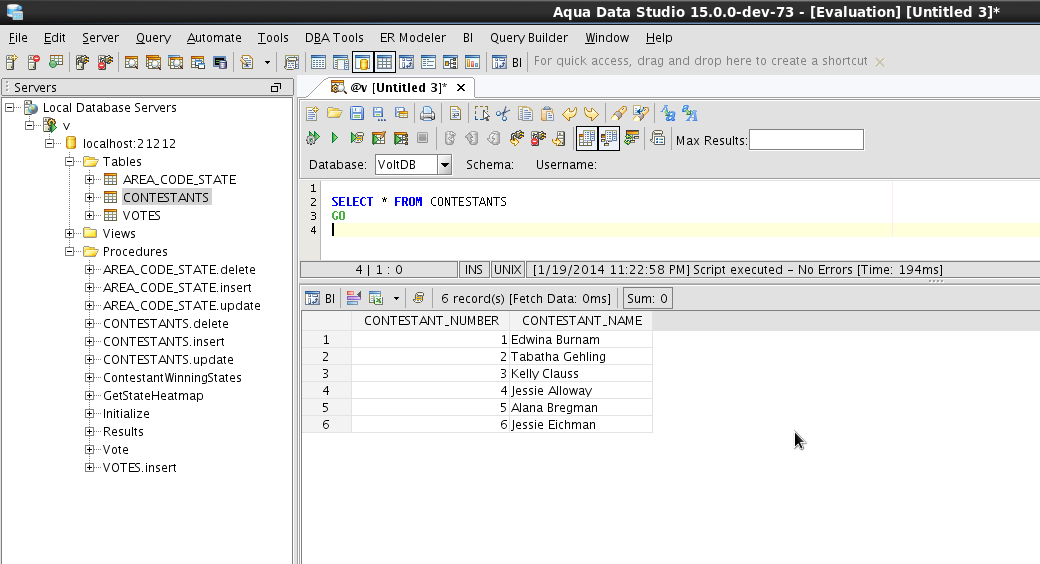Open the DBA Tools menu

pyautogui.click(x=334, y=38)
